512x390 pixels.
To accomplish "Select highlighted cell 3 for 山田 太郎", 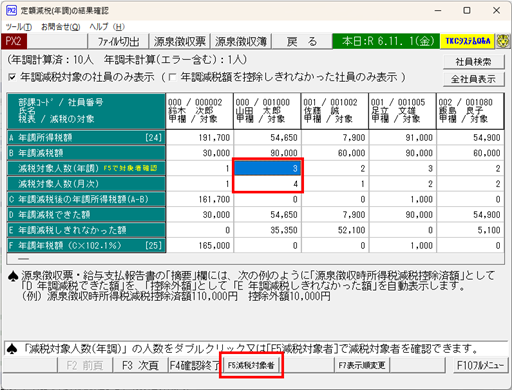I will [x=267, y=168].
